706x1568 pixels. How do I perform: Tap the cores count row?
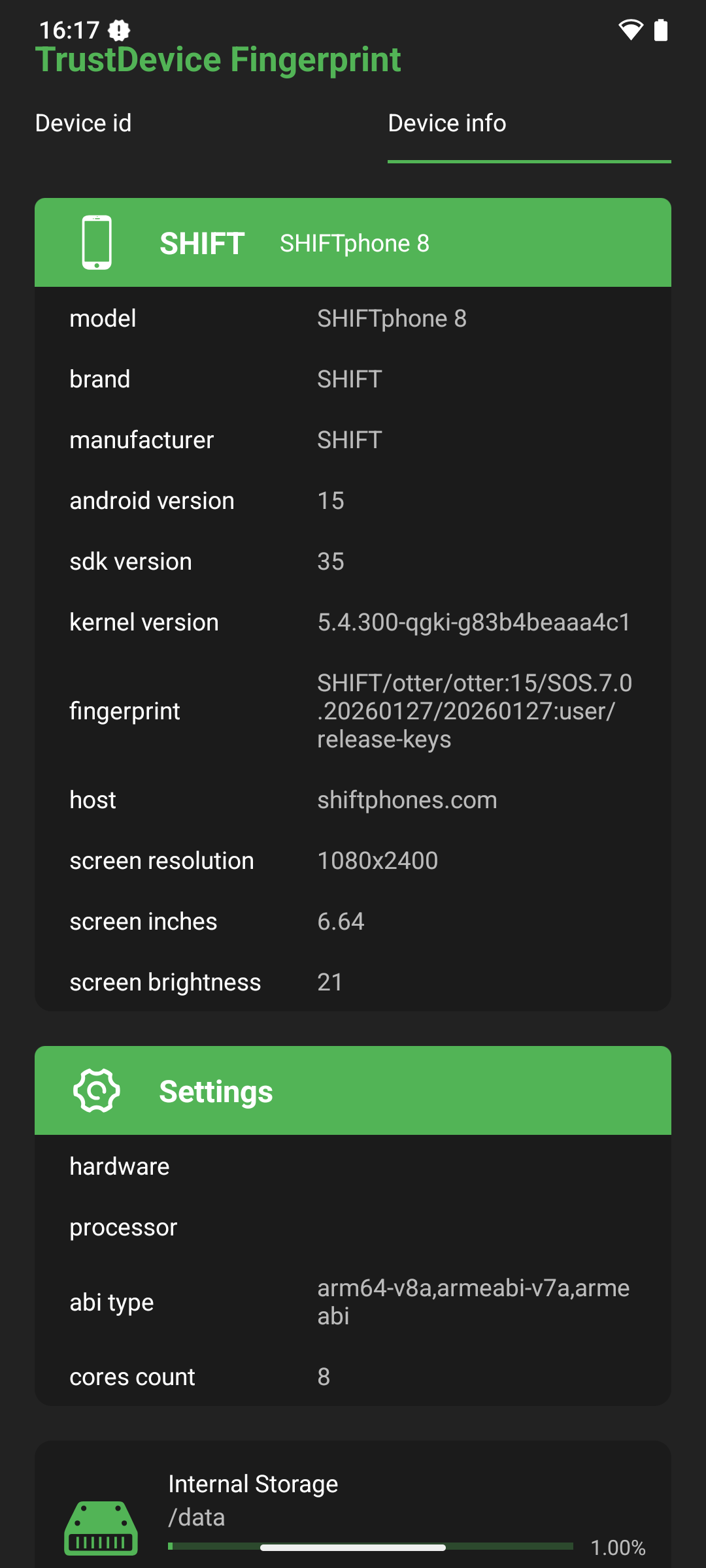(x=353, y=1377)
